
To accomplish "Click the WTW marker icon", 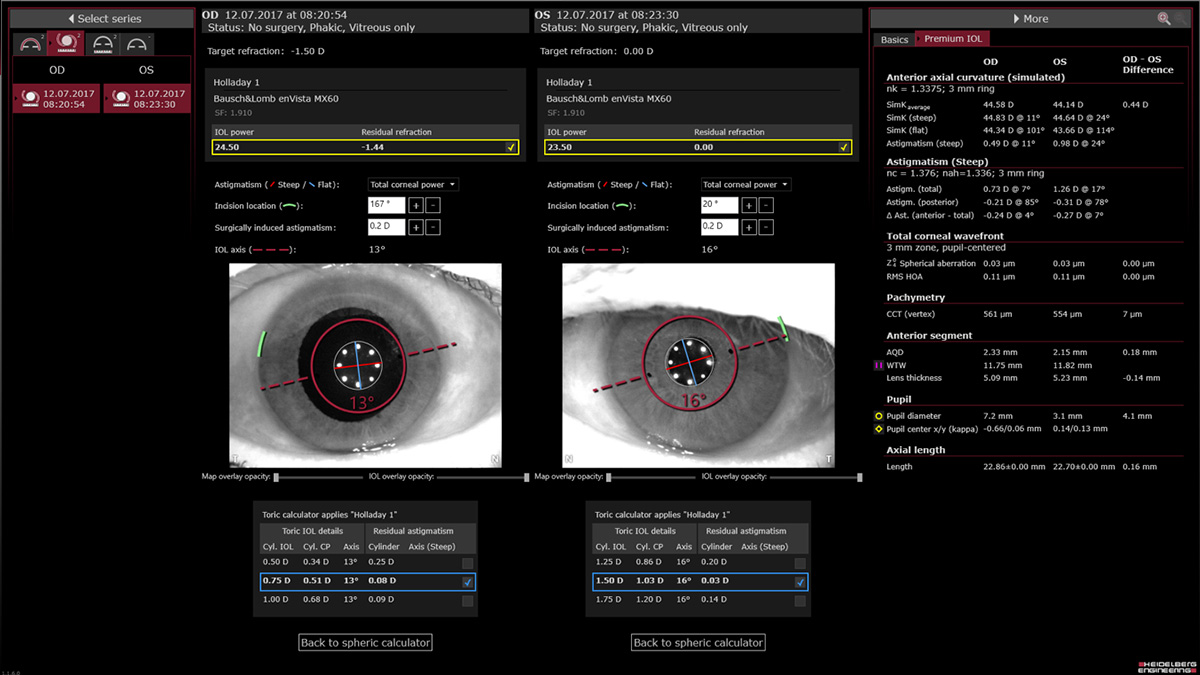I will 878,366.
